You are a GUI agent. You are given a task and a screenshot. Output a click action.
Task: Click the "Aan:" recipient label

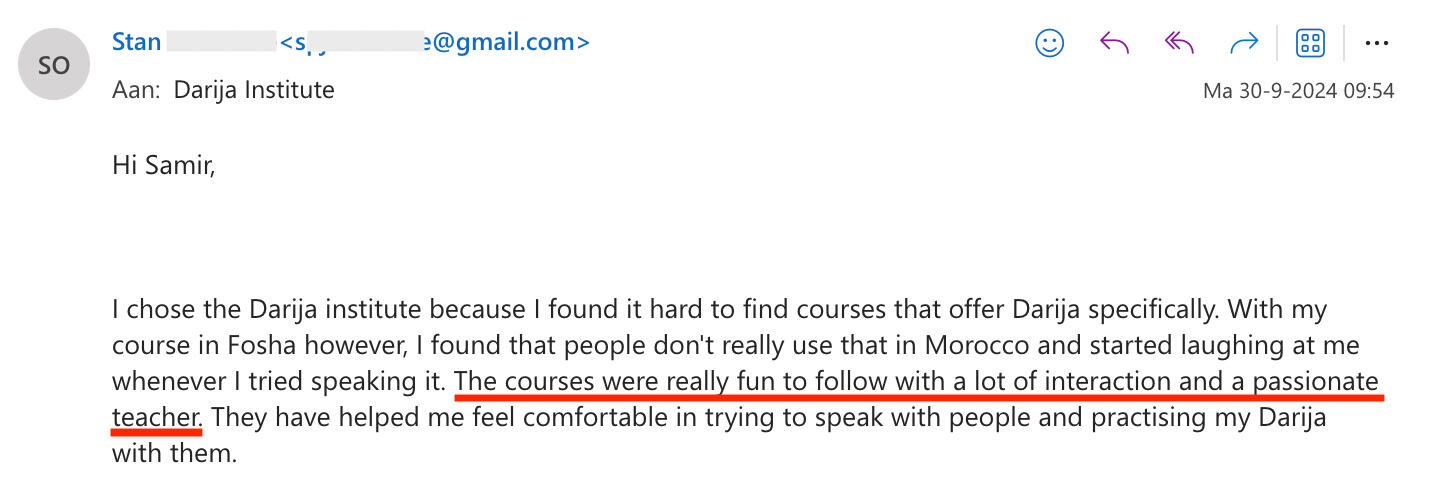click(136, 90)
